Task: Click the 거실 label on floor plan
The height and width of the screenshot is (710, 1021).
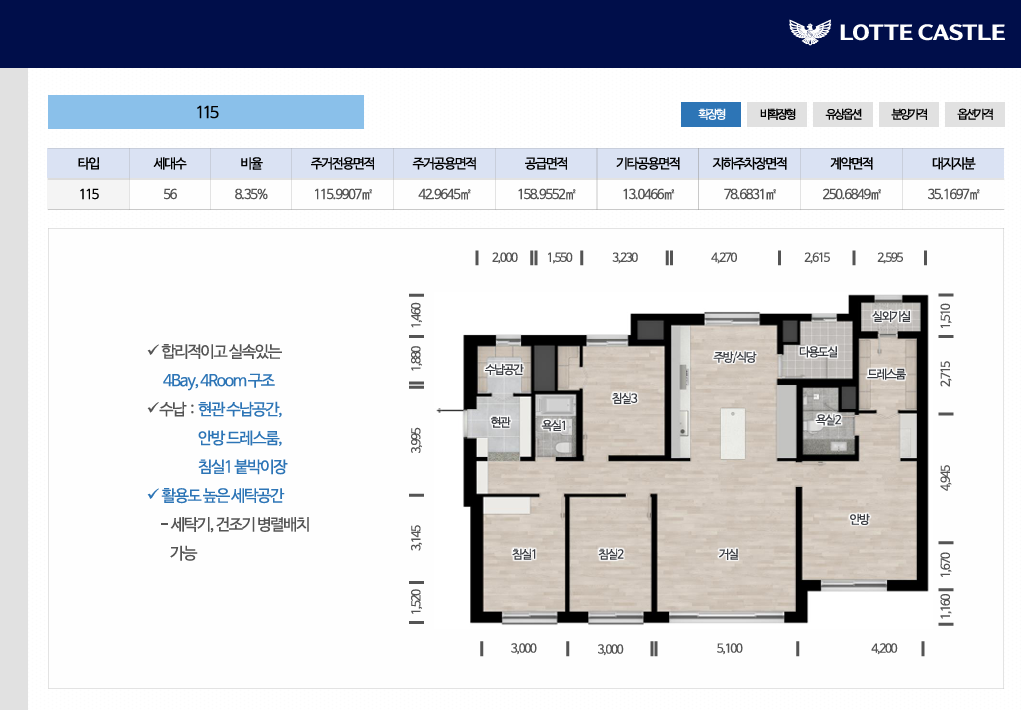Action: 728,554
